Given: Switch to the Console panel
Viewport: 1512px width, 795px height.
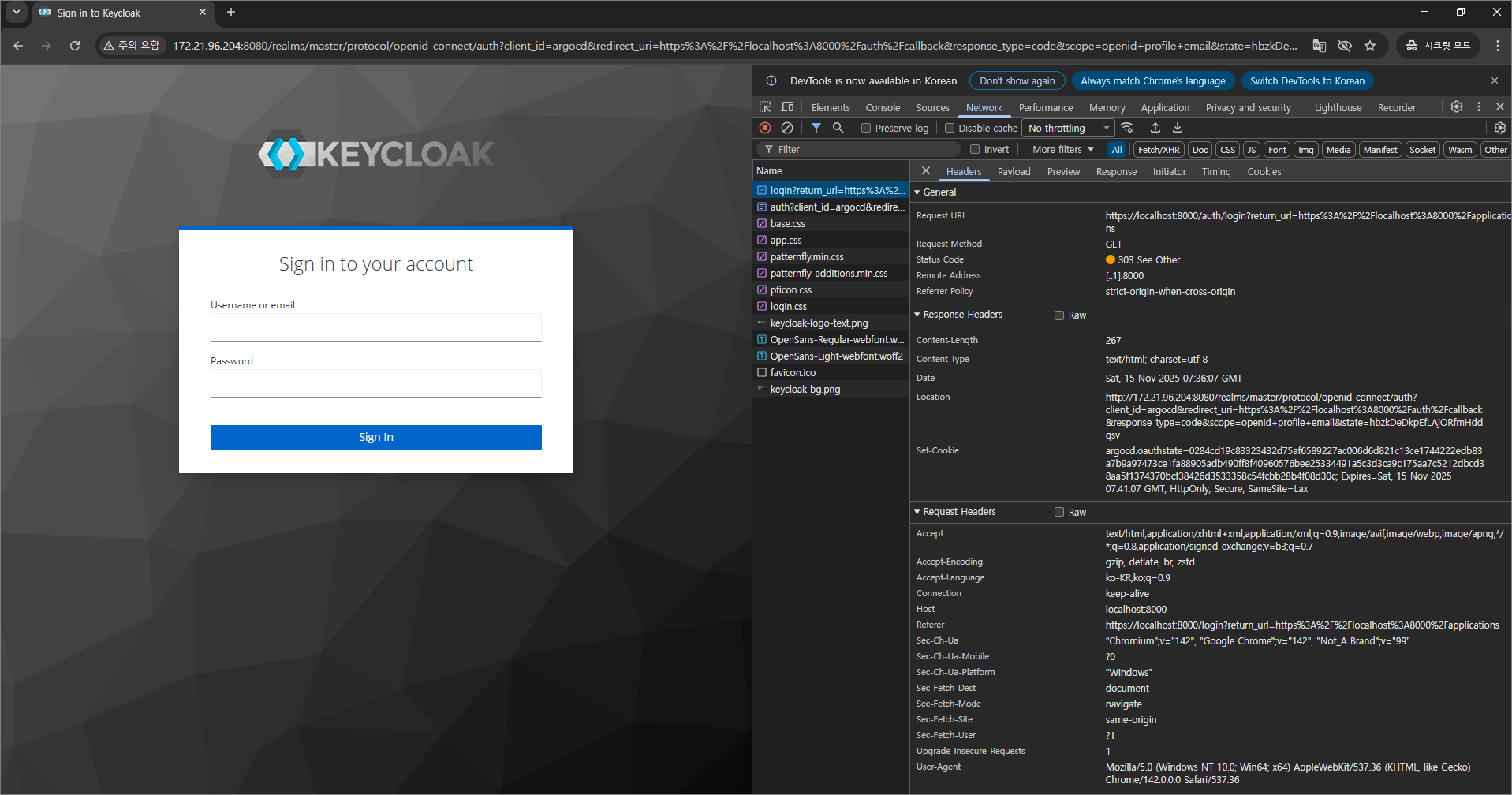Looking at the screenshot, I should pyautogui.click(x=883, y=107).
